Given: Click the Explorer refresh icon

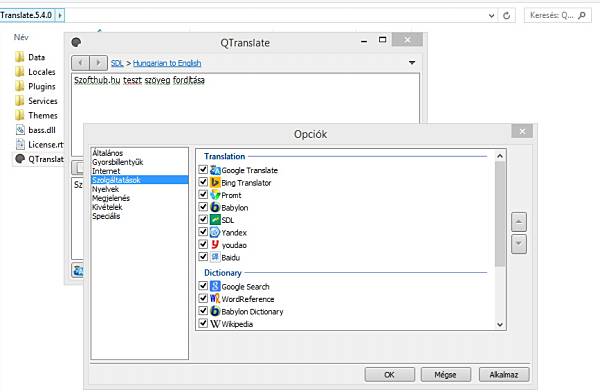Looking at the screenshot, I should coord(507,15).
